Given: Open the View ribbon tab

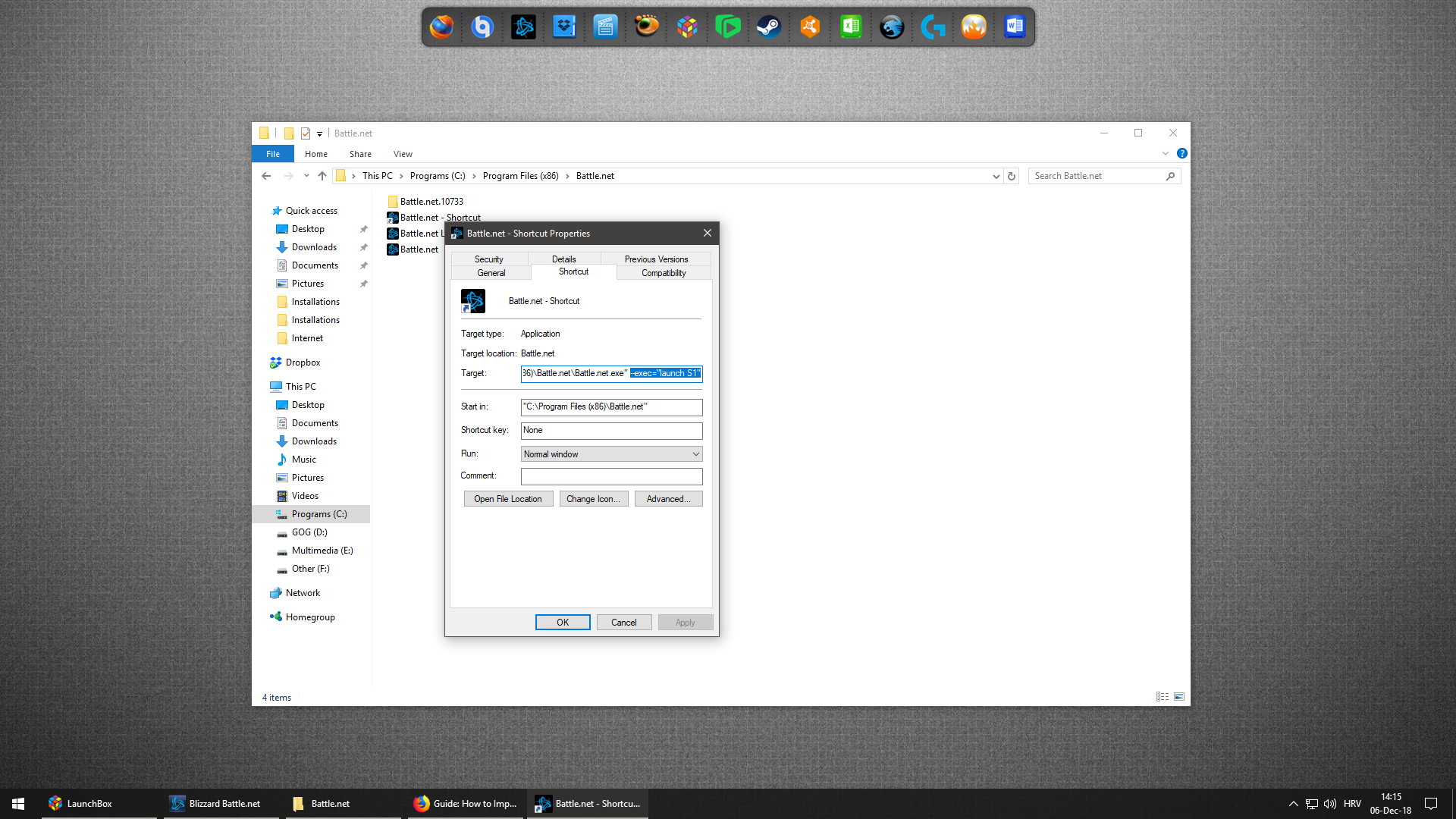Looking at the screenshot, I should [403, 154].
